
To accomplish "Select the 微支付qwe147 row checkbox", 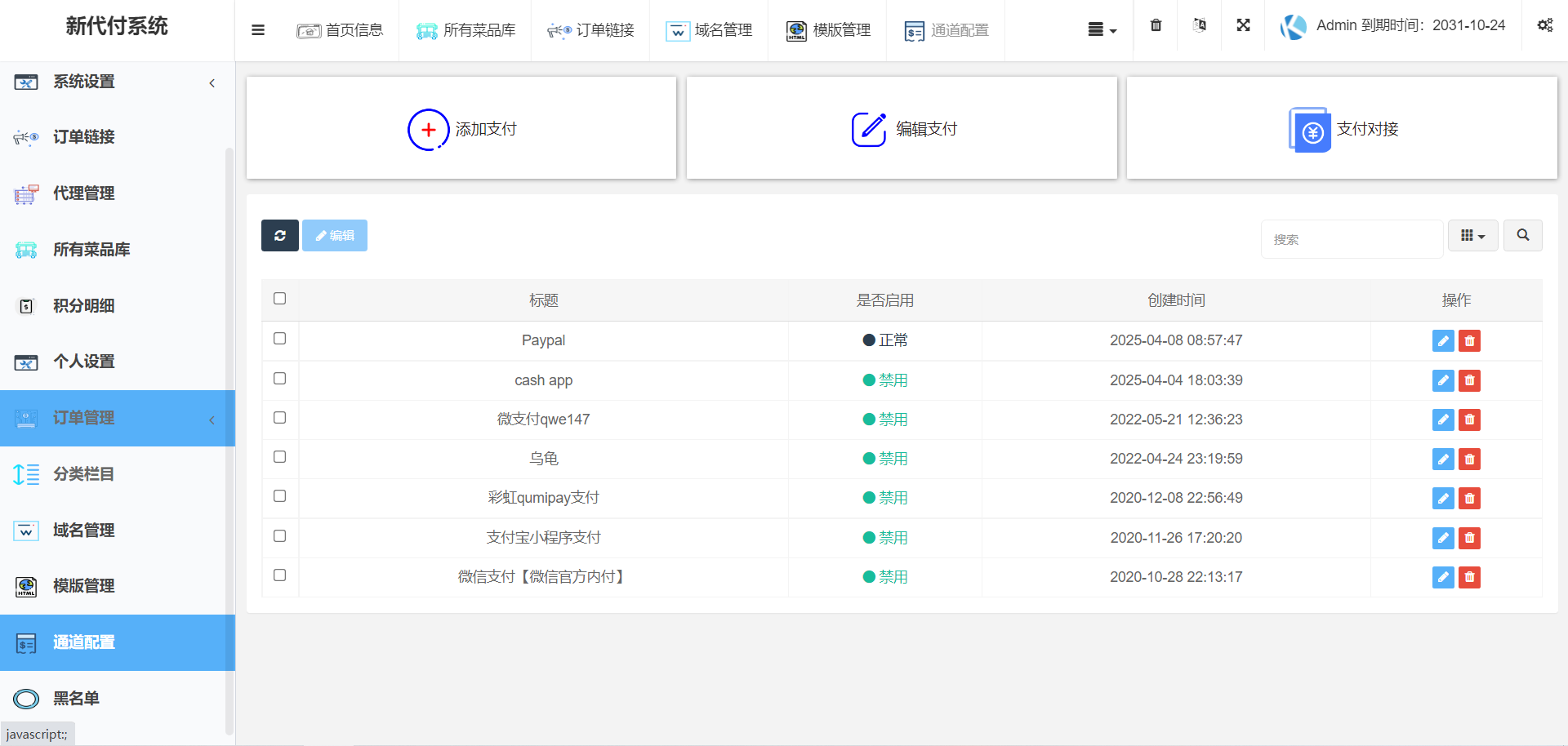I will (x=280, y=418).
